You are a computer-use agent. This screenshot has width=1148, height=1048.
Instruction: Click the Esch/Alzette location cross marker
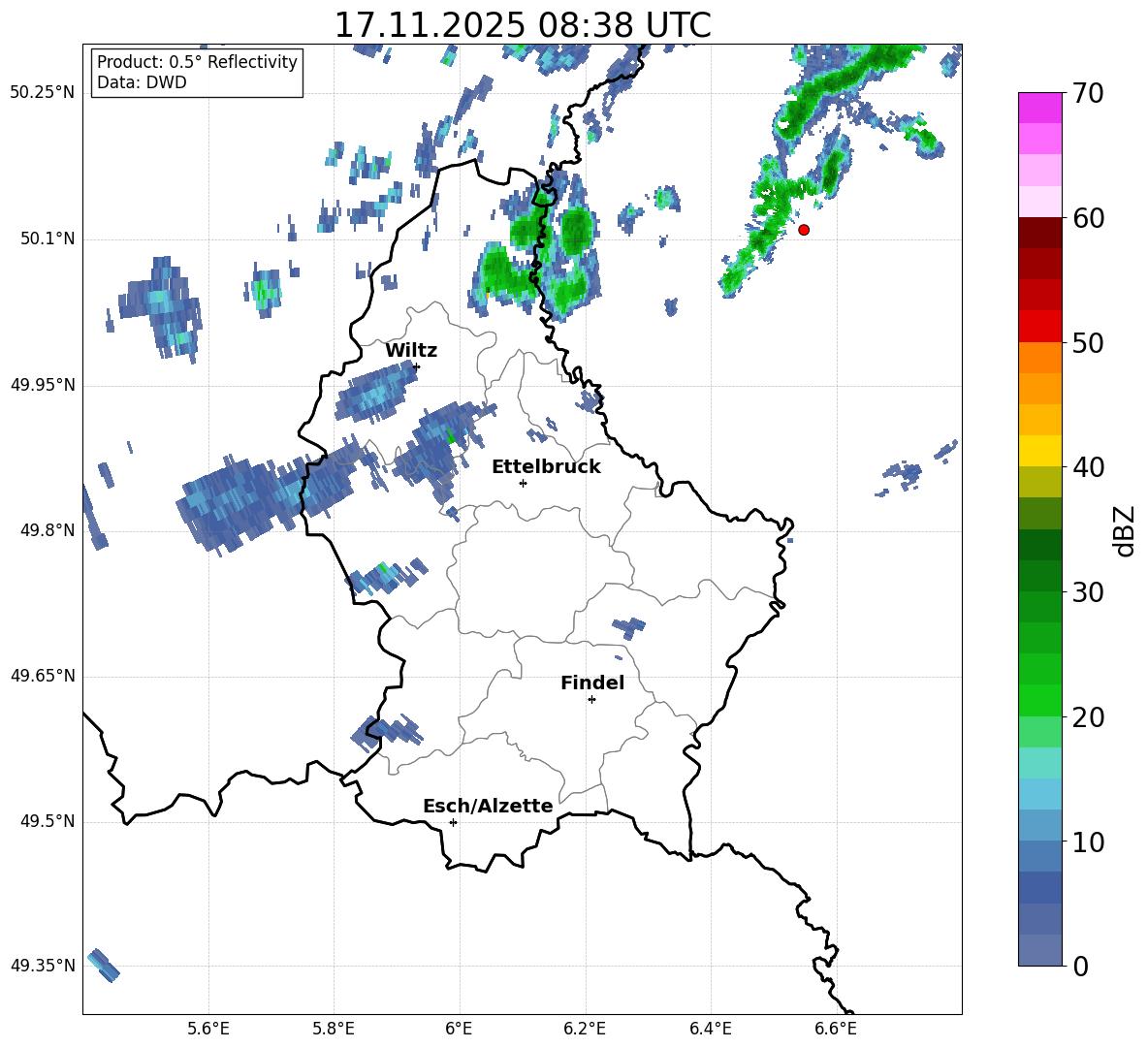tap(453, 822)
